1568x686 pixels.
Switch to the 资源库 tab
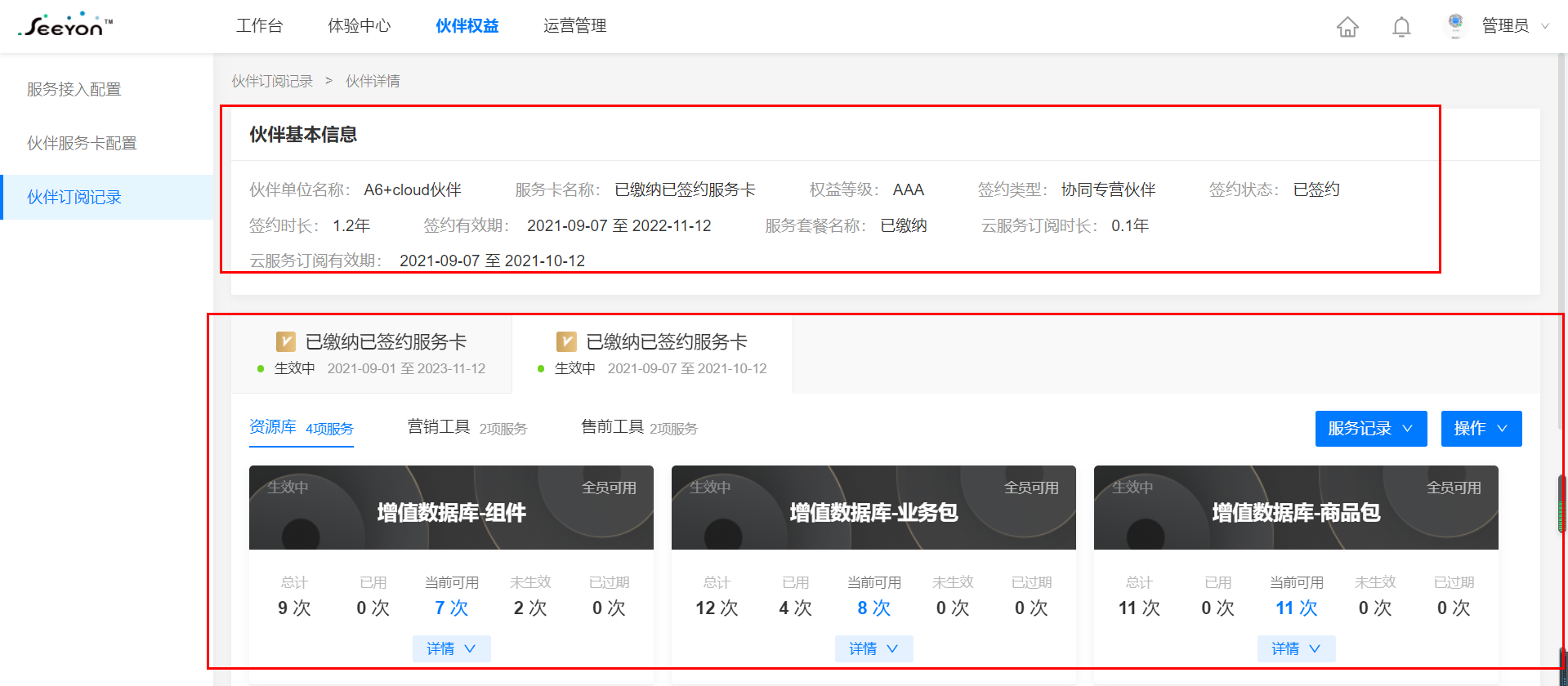pyautogui.click(x=302, y=428)
